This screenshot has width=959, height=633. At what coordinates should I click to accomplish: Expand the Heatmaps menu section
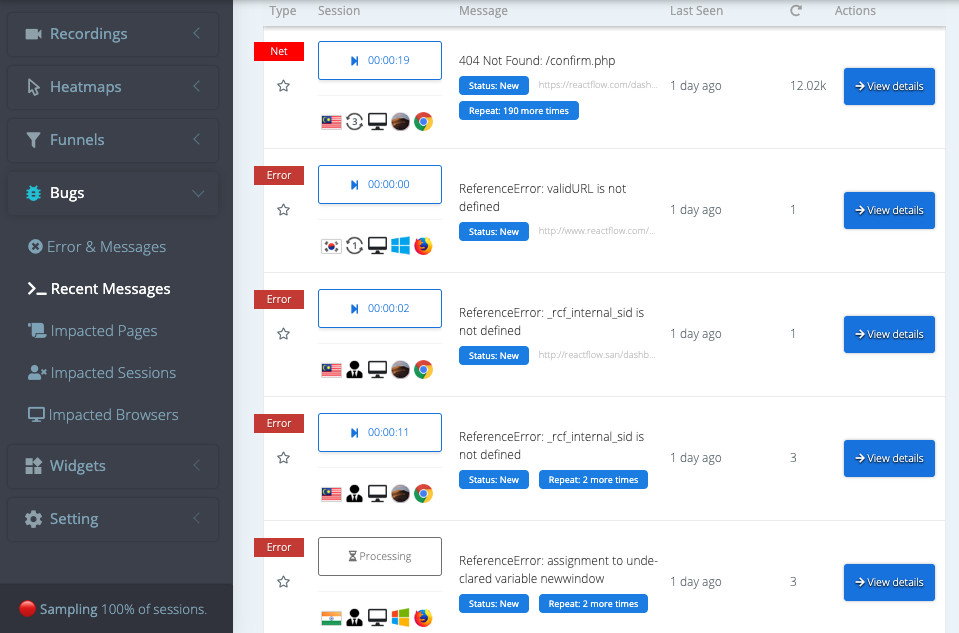tap(113, 87)
